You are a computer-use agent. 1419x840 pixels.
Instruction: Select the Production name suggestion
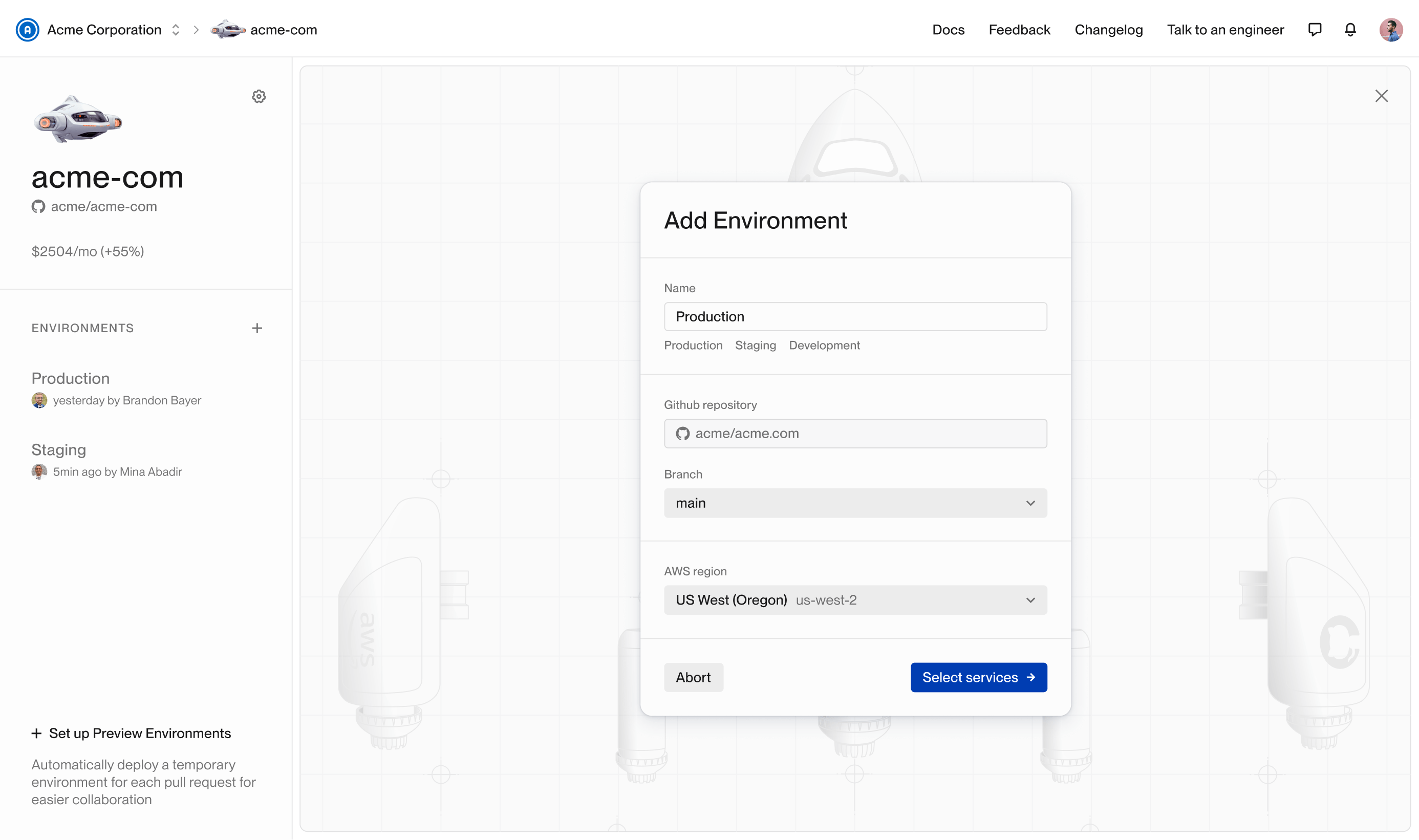[x=693, y=346]
